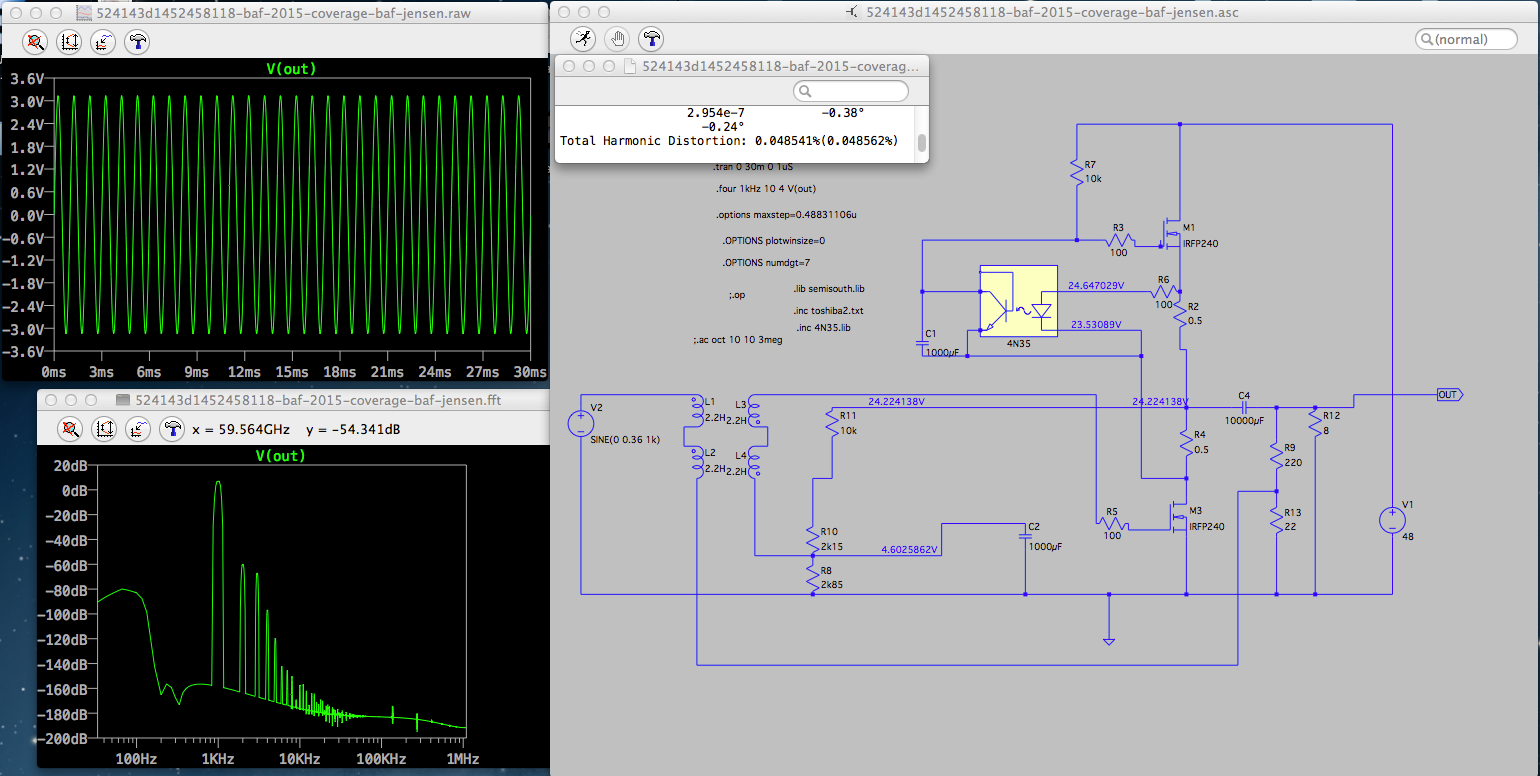Click the 24.647029V node voltage label
Viewport: 1540px width, 776px height.
1096,285
